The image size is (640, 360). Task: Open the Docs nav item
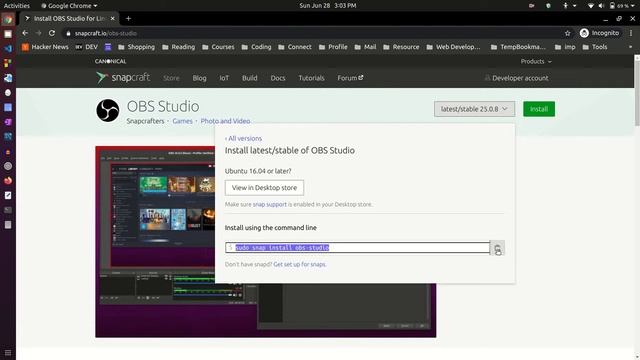click(x=278, y=78)
